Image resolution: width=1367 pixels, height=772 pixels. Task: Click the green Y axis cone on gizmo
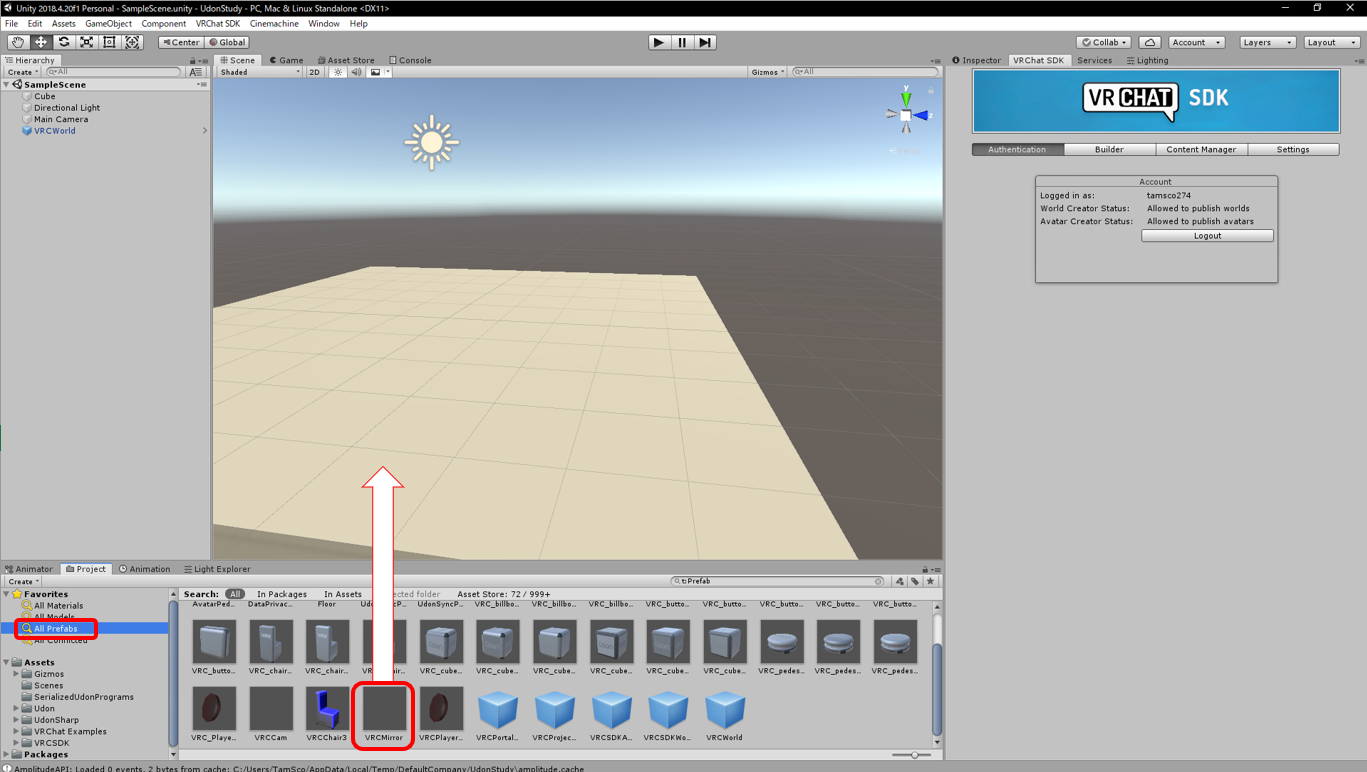906,100
